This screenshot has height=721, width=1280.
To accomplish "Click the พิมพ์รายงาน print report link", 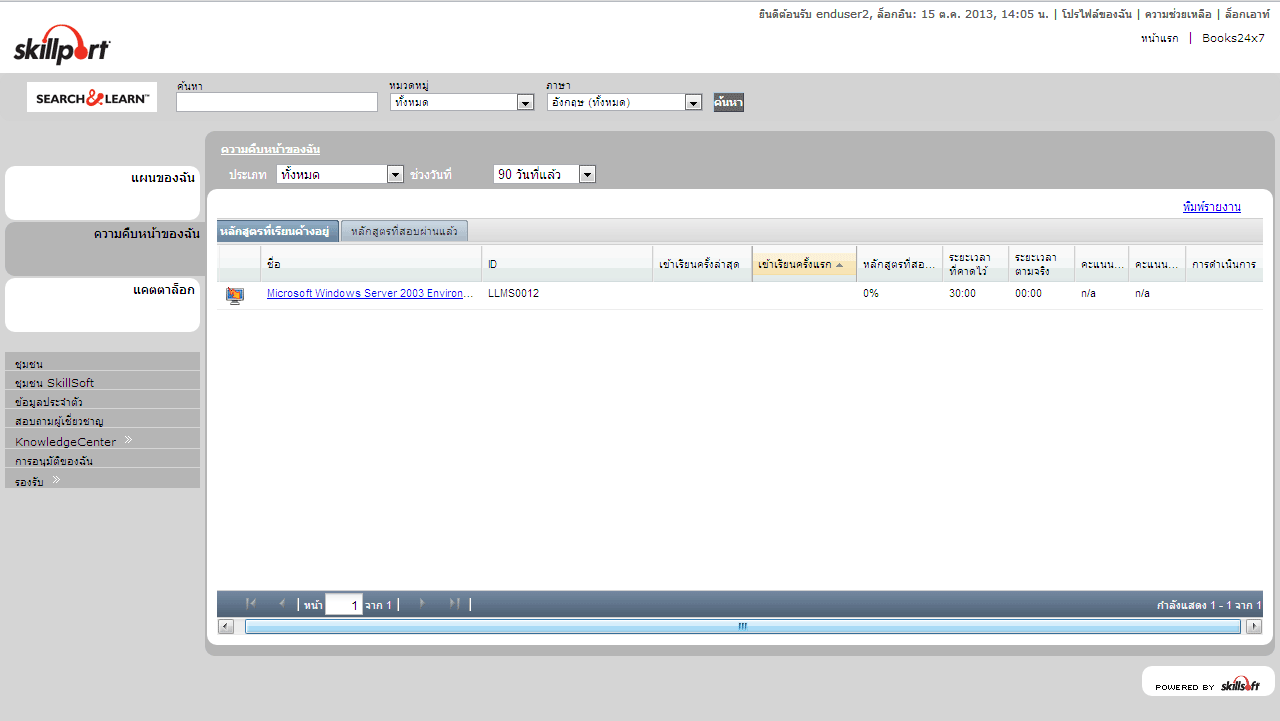I will 1212,207.
